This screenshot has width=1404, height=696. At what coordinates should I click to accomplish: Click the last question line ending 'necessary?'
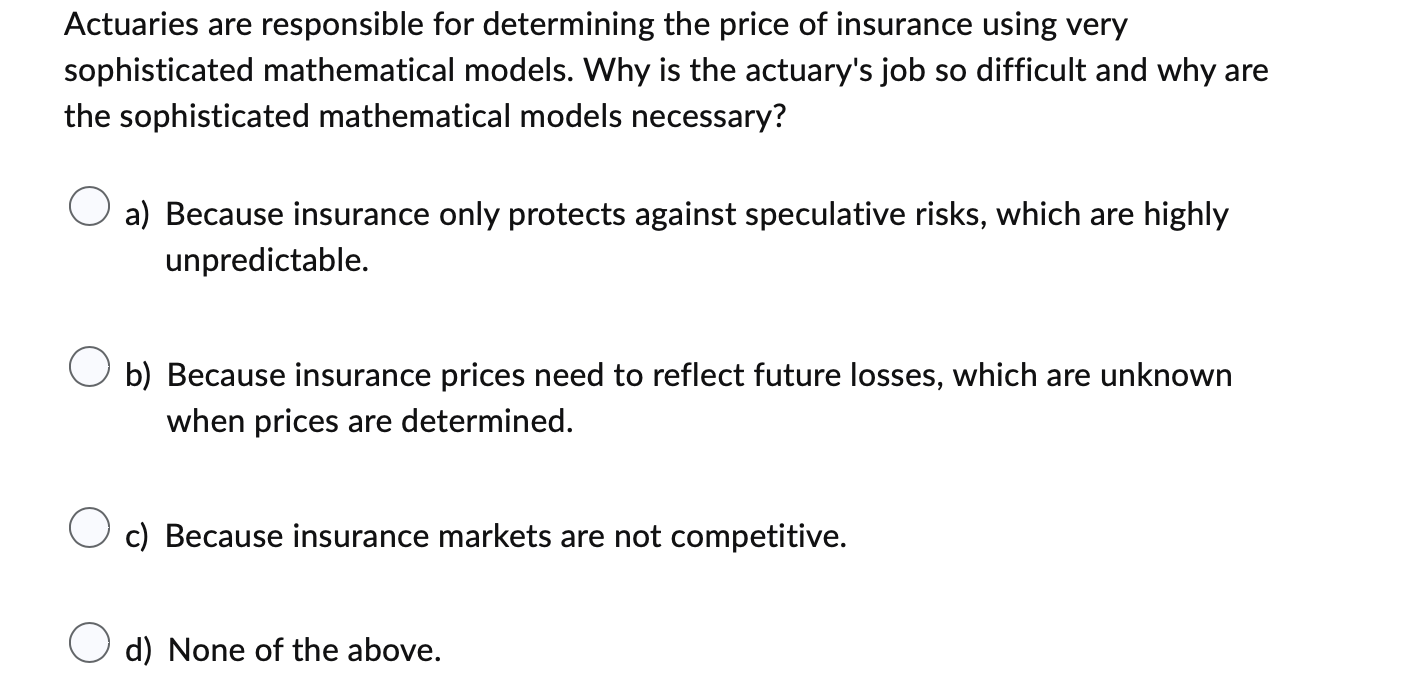click(425, 118)
